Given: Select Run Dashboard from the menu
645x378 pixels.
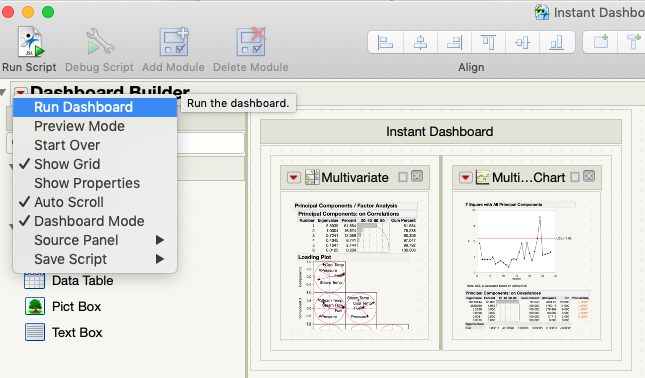Looking at the screenshot, I should point(95,107).
